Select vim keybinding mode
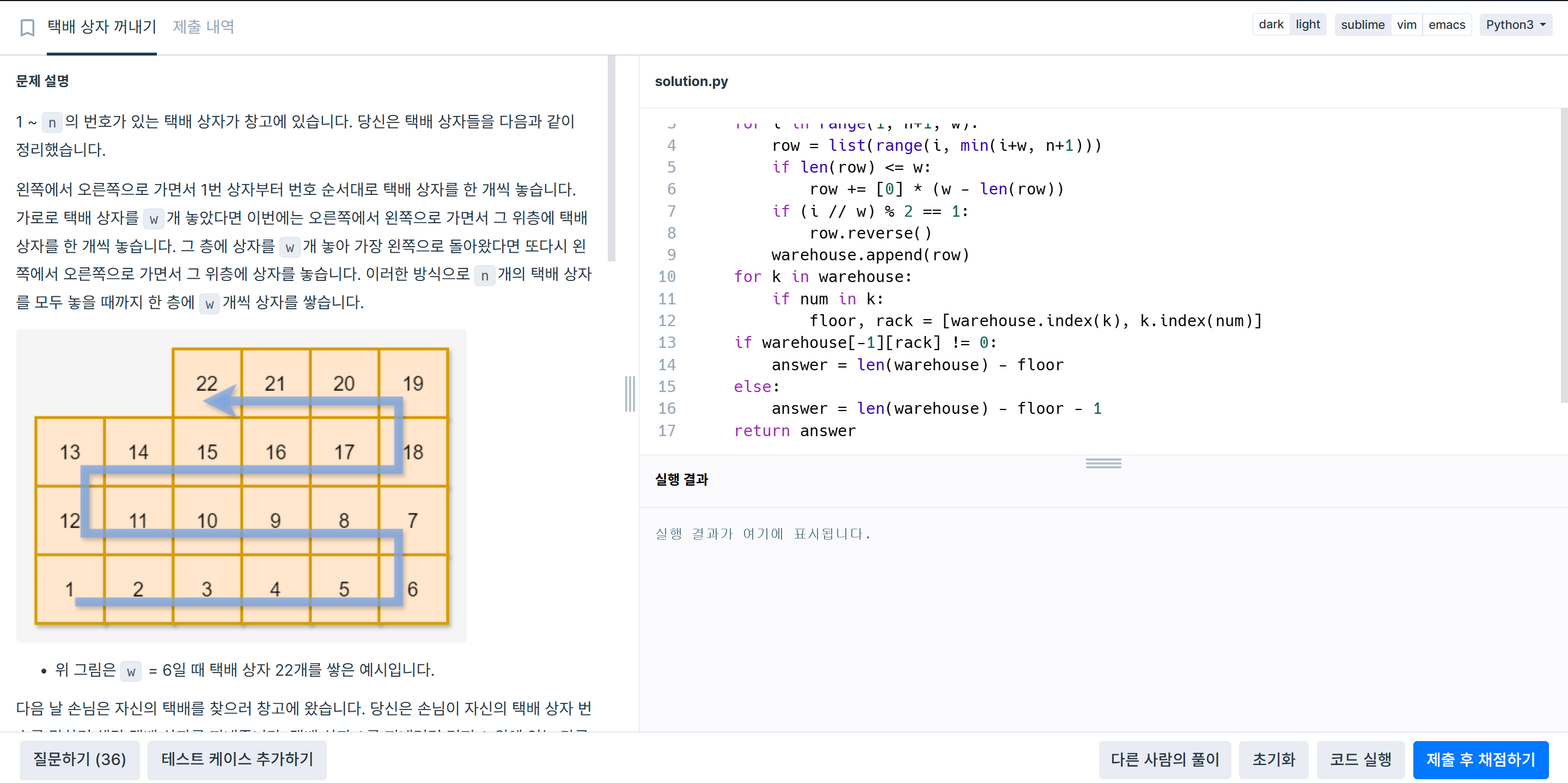 coord(1406,25)
